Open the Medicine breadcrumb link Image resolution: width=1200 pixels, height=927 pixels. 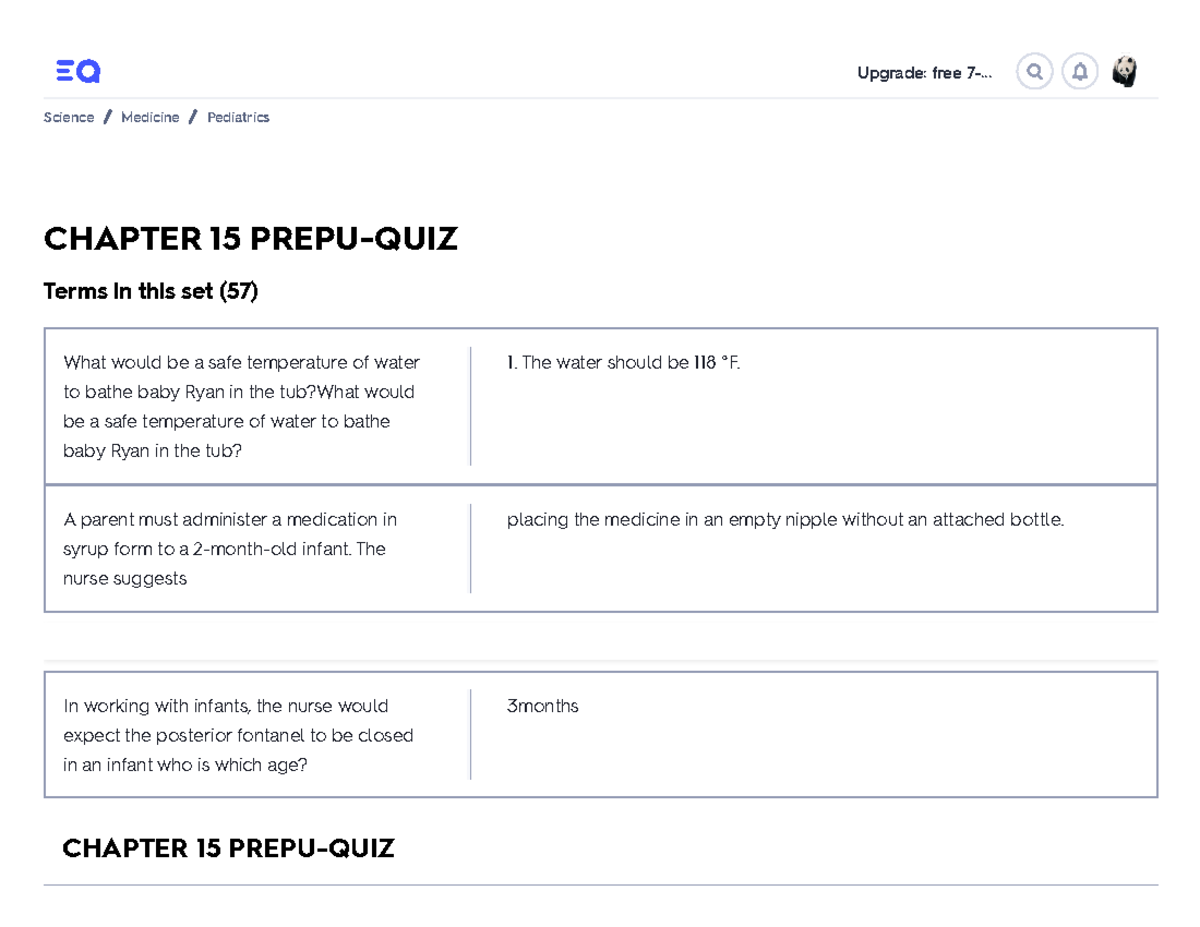(x=150, y=117)
